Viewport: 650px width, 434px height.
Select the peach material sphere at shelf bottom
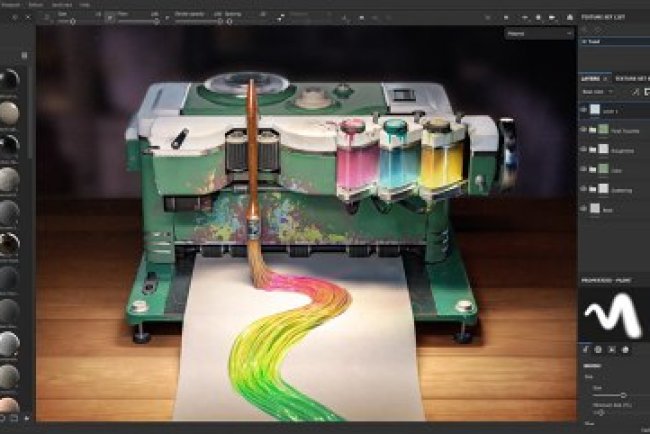click(x=9, y=405)
